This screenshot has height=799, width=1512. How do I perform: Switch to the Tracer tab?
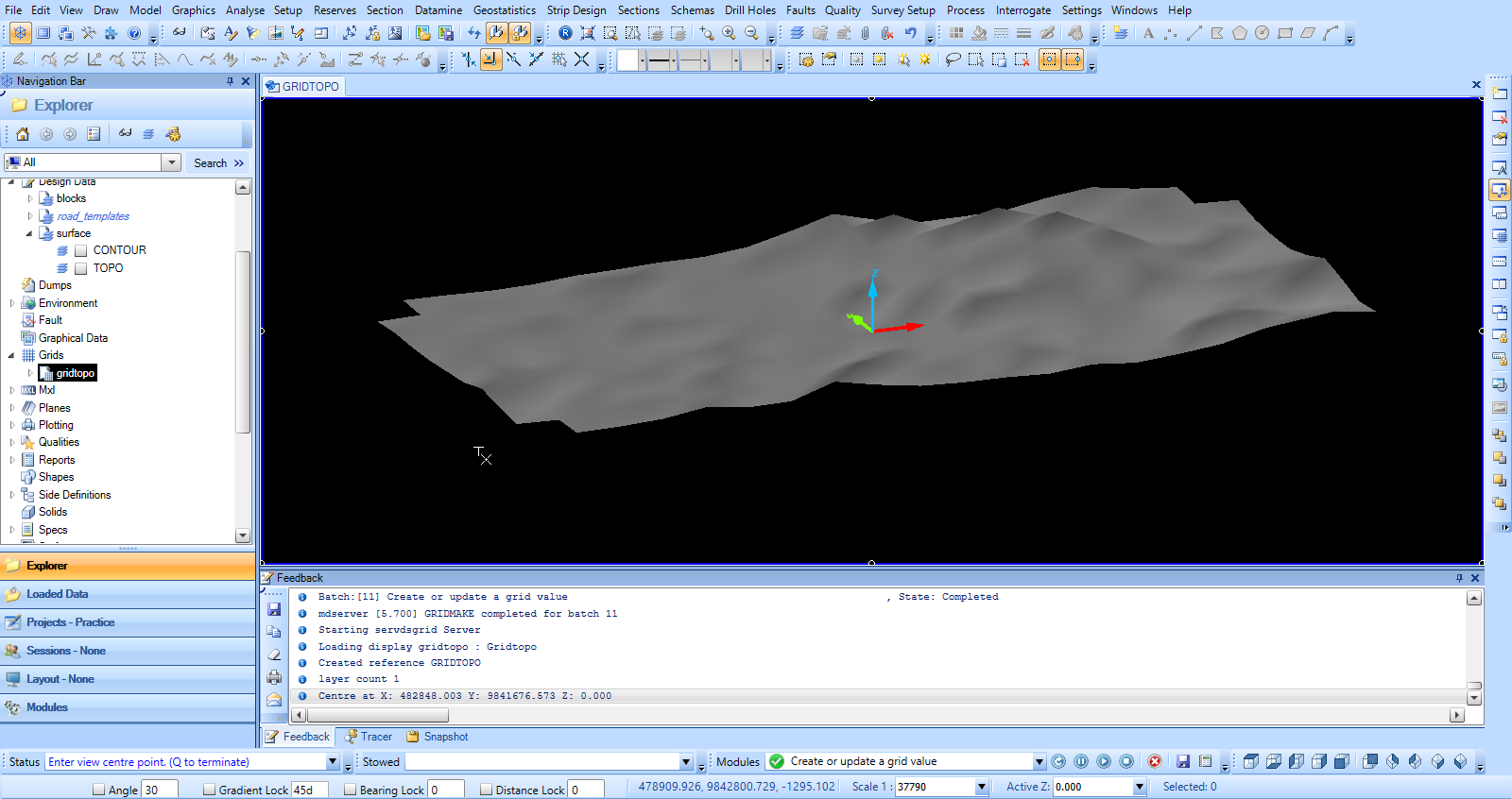[375, 737]
